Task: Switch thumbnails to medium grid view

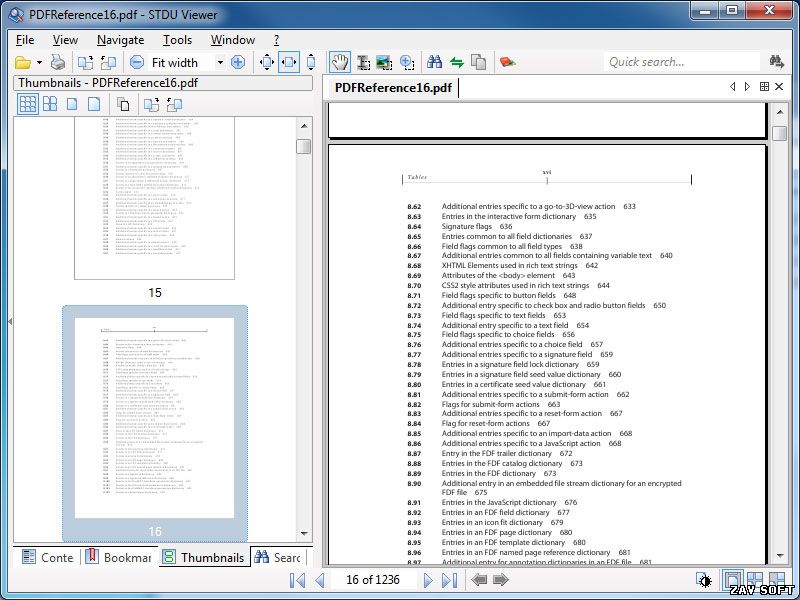Action: [x=50, y=104]
